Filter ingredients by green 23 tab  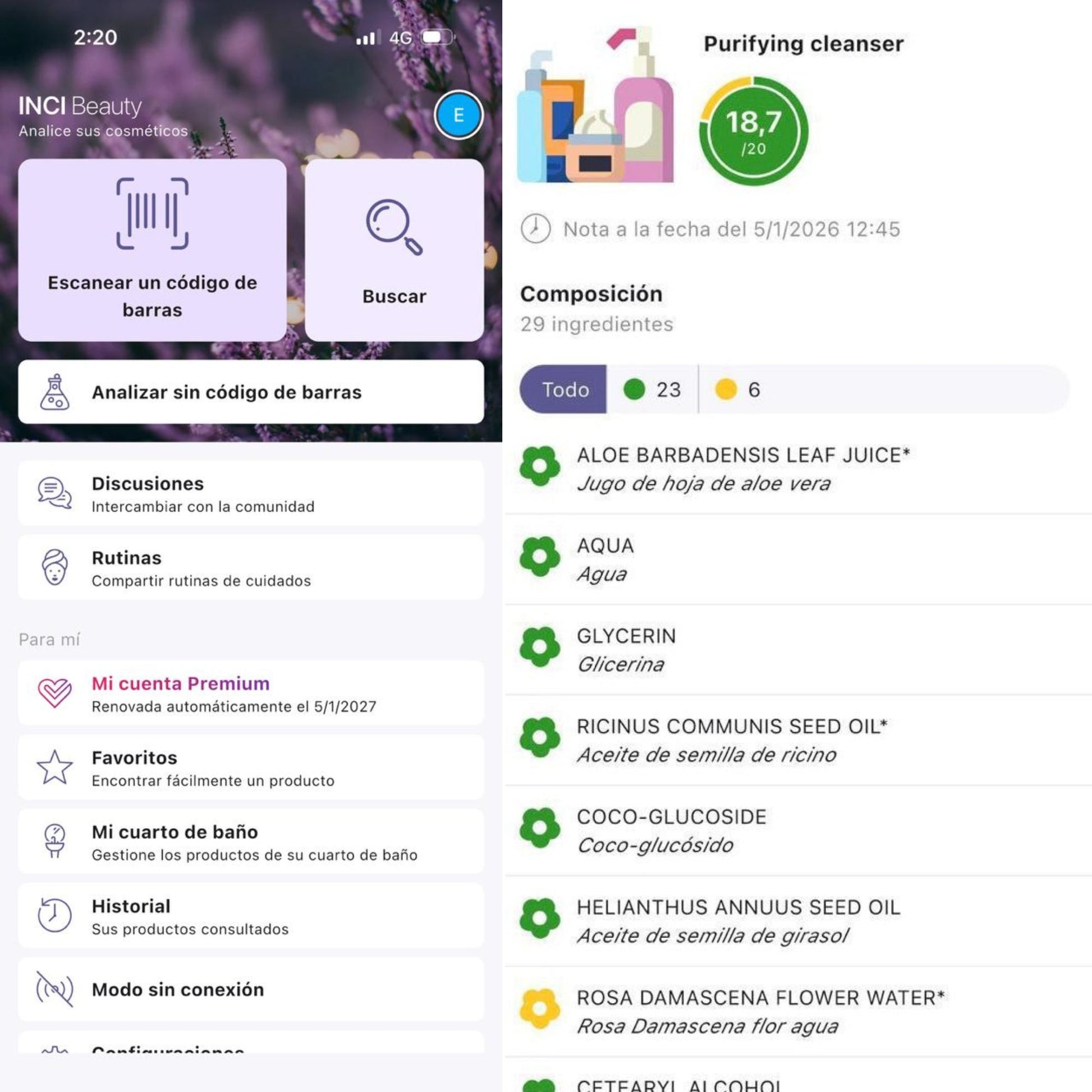click(x=652, y=389)
